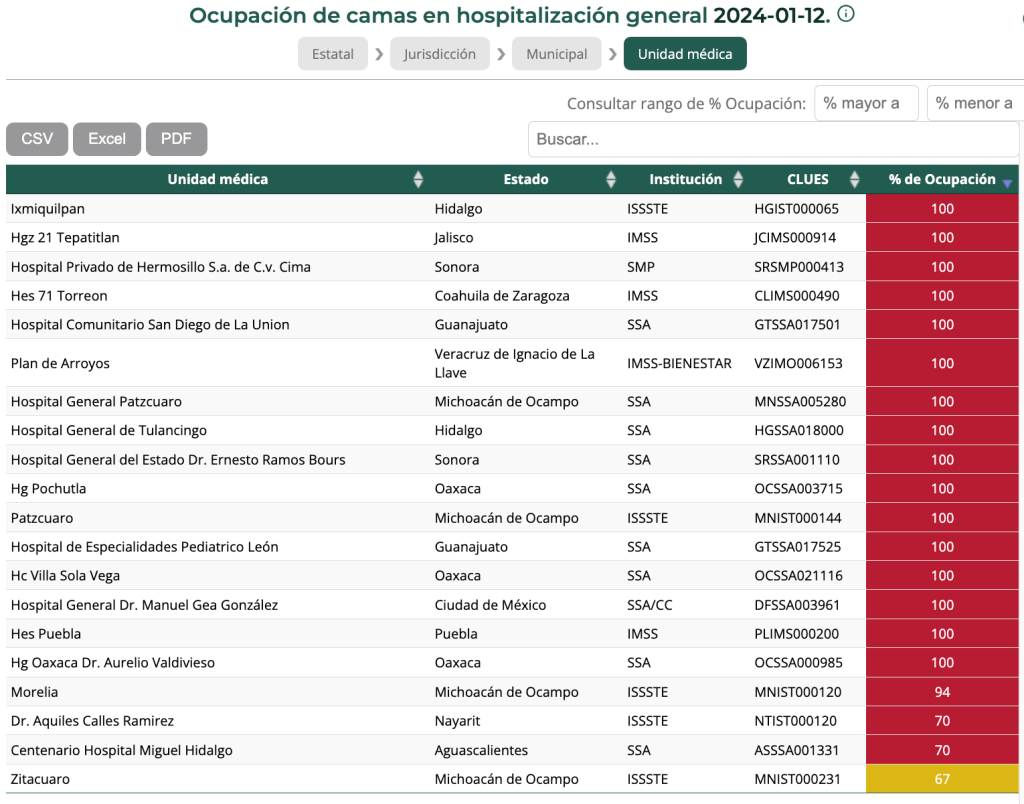Screen dimensions: 1024x804
Task: Activate the Unidad médica view
Action: click(x=685, y=54)
